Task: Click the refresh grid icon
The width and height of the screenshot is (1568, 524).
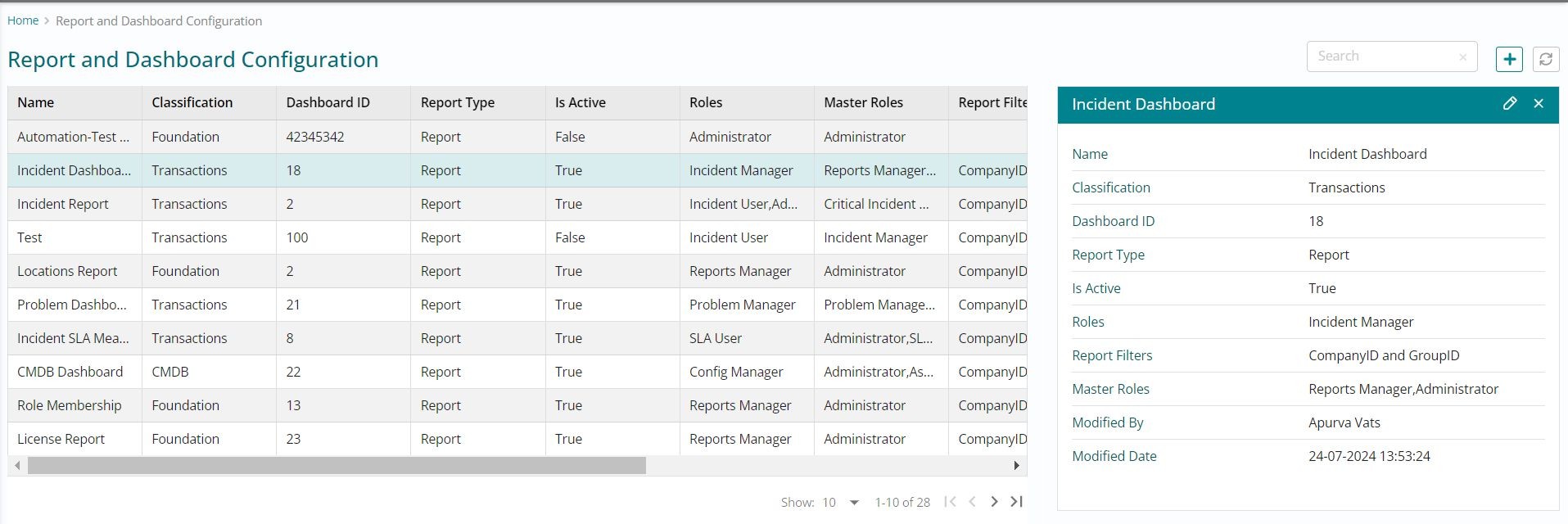Action: pos(1545,59)
